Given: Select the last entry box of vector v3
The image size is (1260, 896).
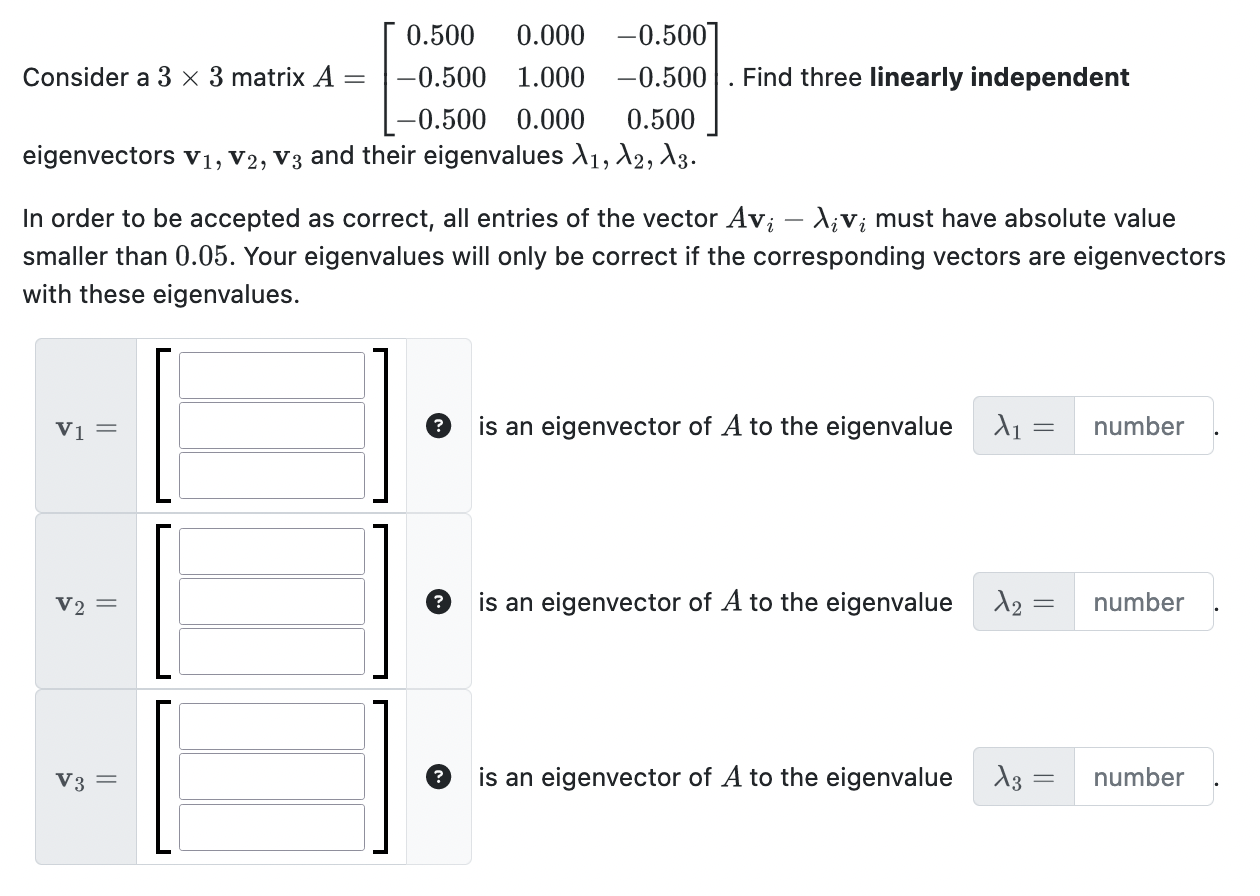Looking at the screenshot, I should (271, 826).
